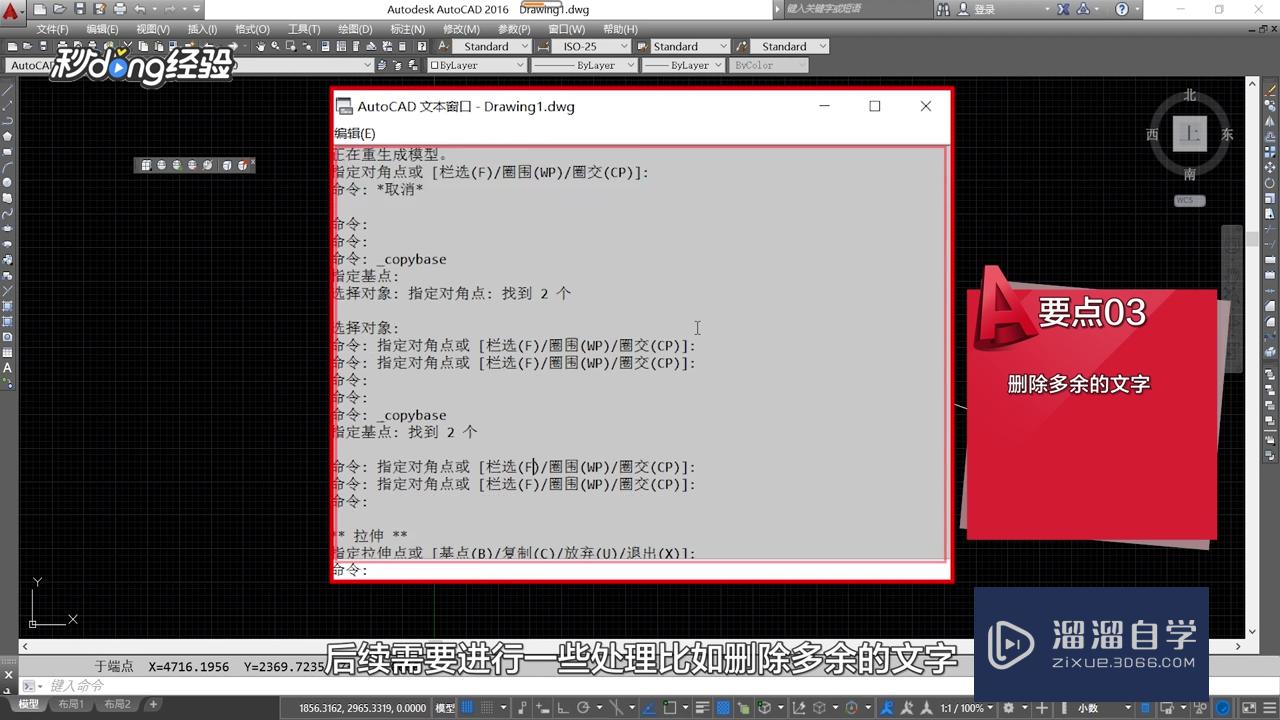
Task: Toggle 2D object snap in status bar
Action: (x=670, y=708)
